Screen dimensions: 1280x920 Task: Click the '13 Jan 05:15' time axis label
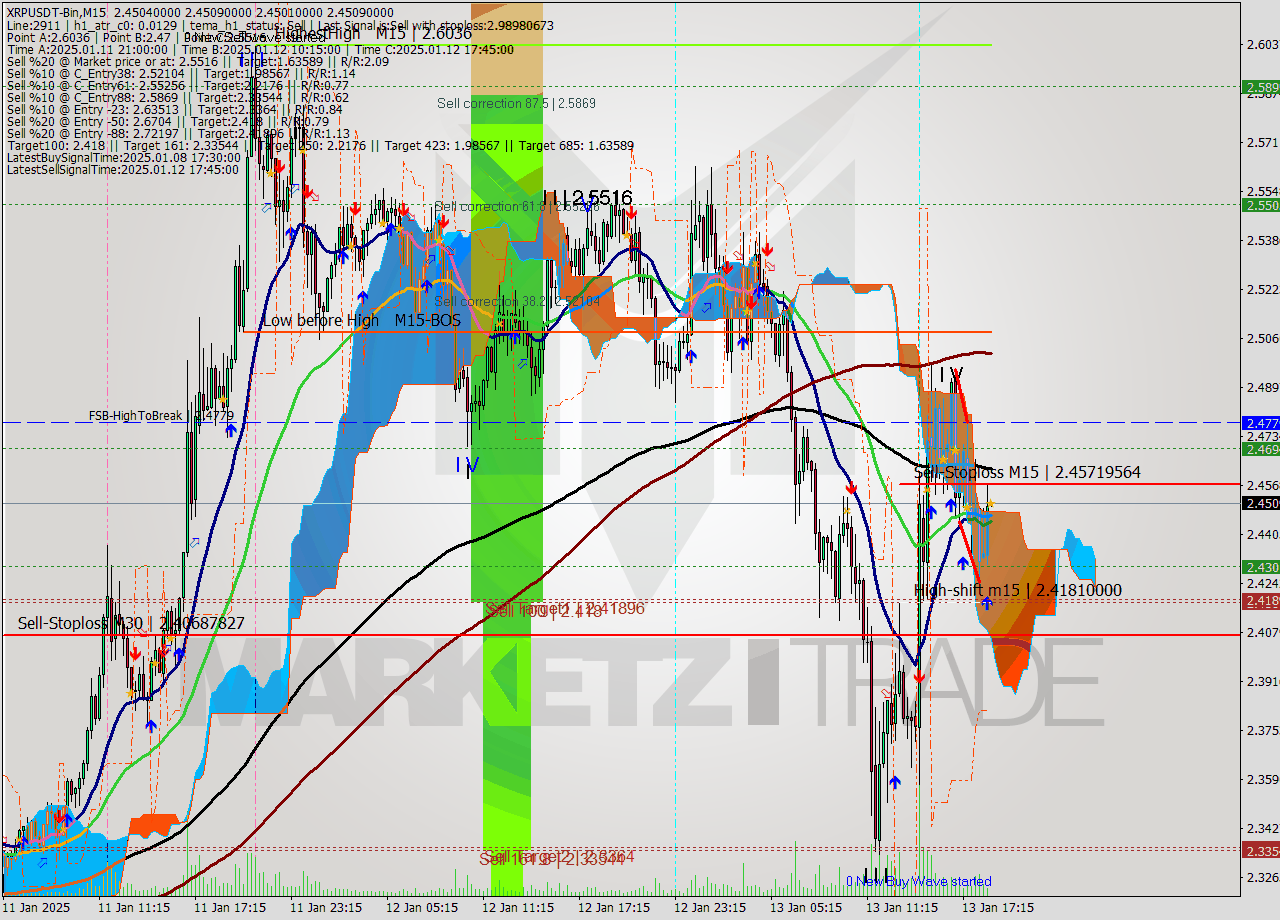click(x=806, y=908)
